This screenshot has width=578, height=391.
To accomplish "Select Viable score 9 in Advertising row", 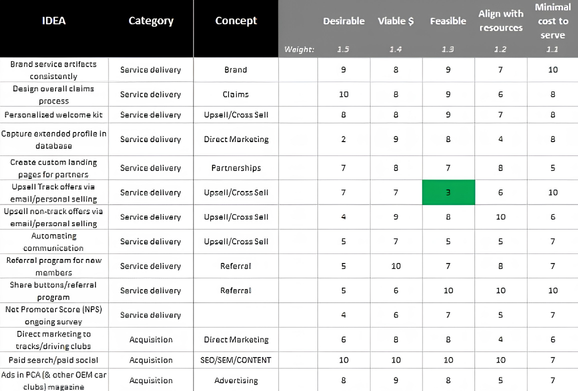I will (396, 380).
